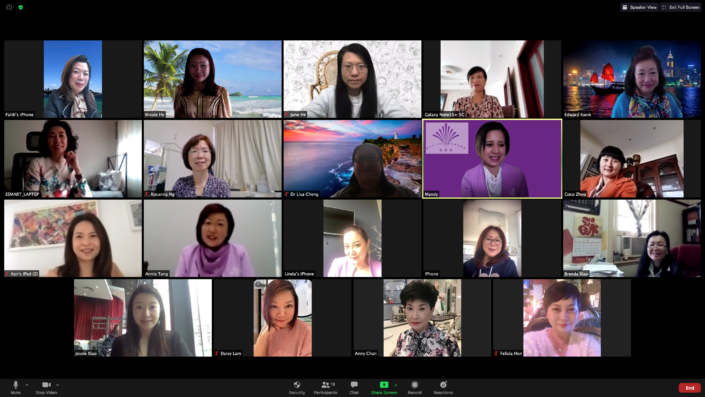Exit Full Screen mode
Image resolution: width=705 pixels, height=397 pixels.
(680, 7)
